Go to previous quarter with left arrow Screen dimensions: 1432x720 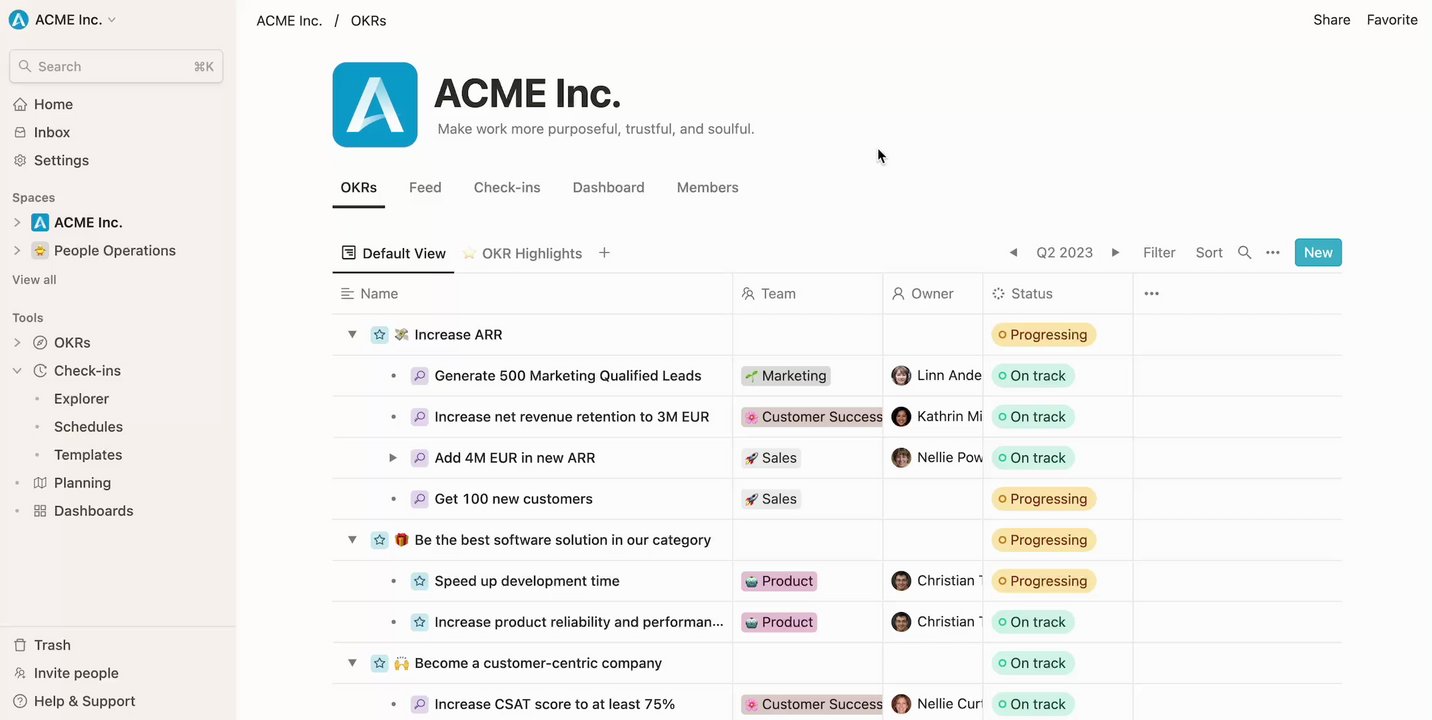[x=1013, y=253]
